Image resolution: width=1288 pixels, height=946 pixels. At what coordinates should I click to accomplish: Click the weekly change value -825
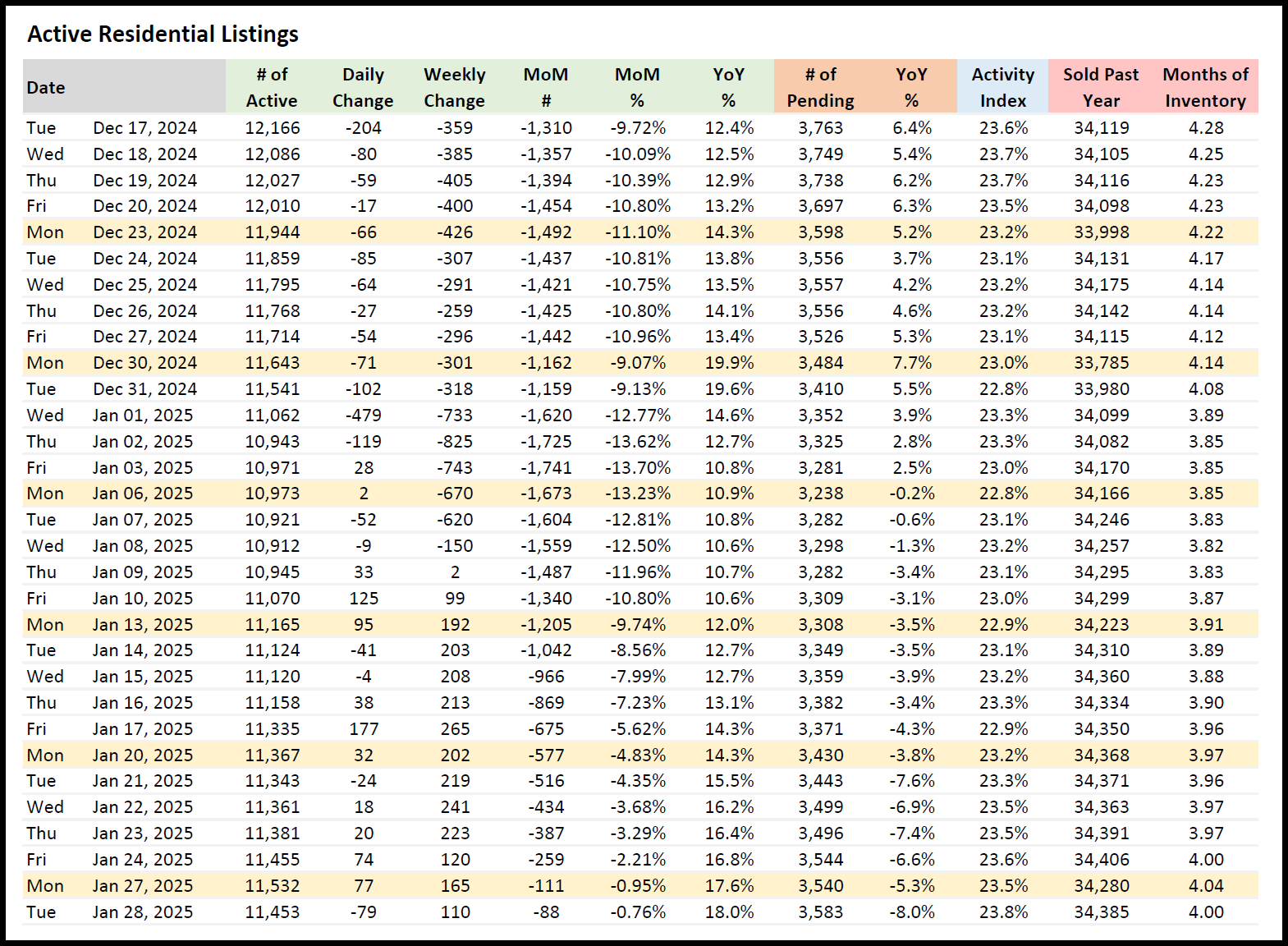(x=455, y=442)
